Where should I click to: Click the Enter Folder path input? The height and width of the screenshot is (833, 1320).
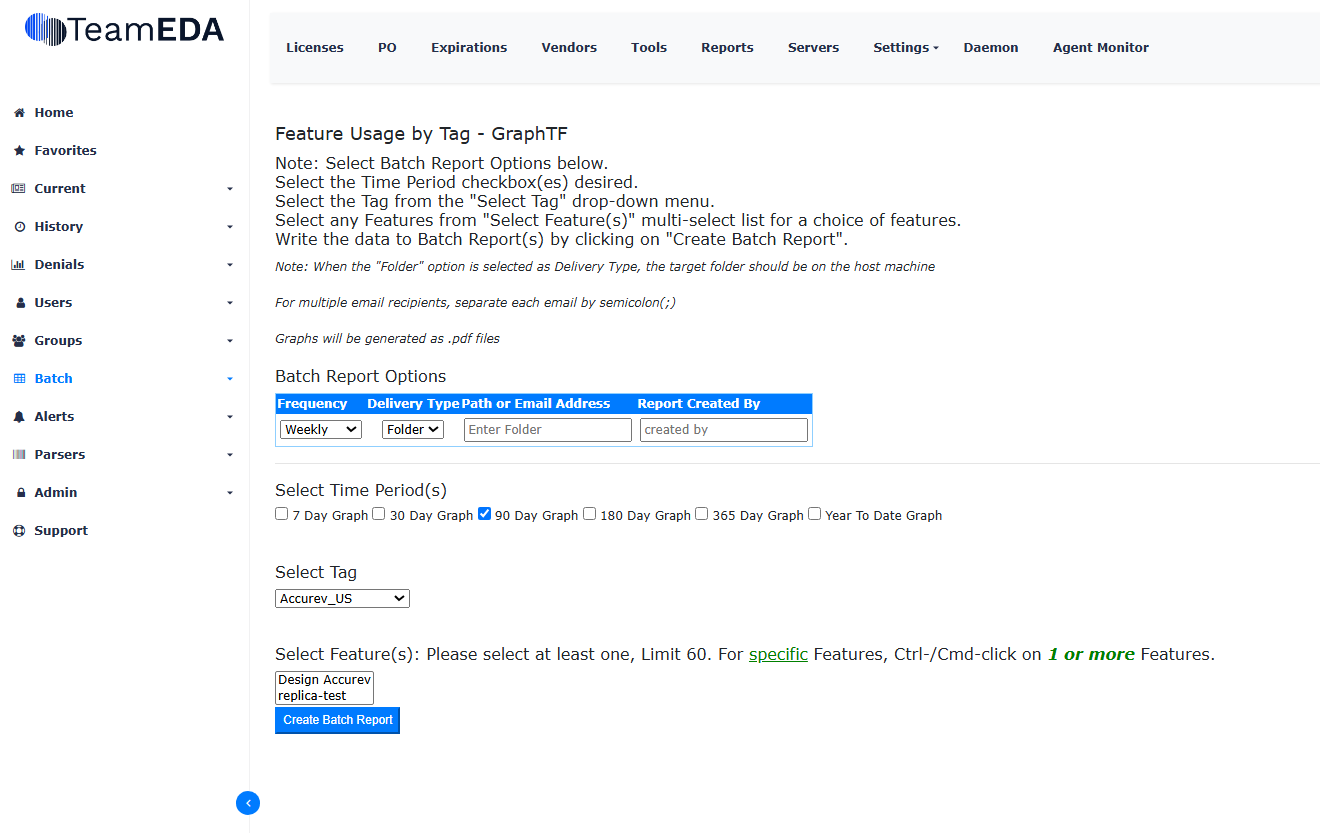pos(548,430)
